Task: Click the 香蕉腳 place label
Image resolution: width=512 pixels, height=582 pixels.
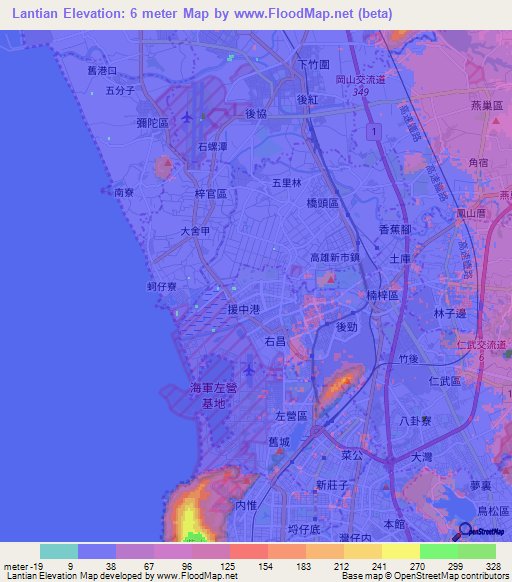Action: (x=395, y=229)
